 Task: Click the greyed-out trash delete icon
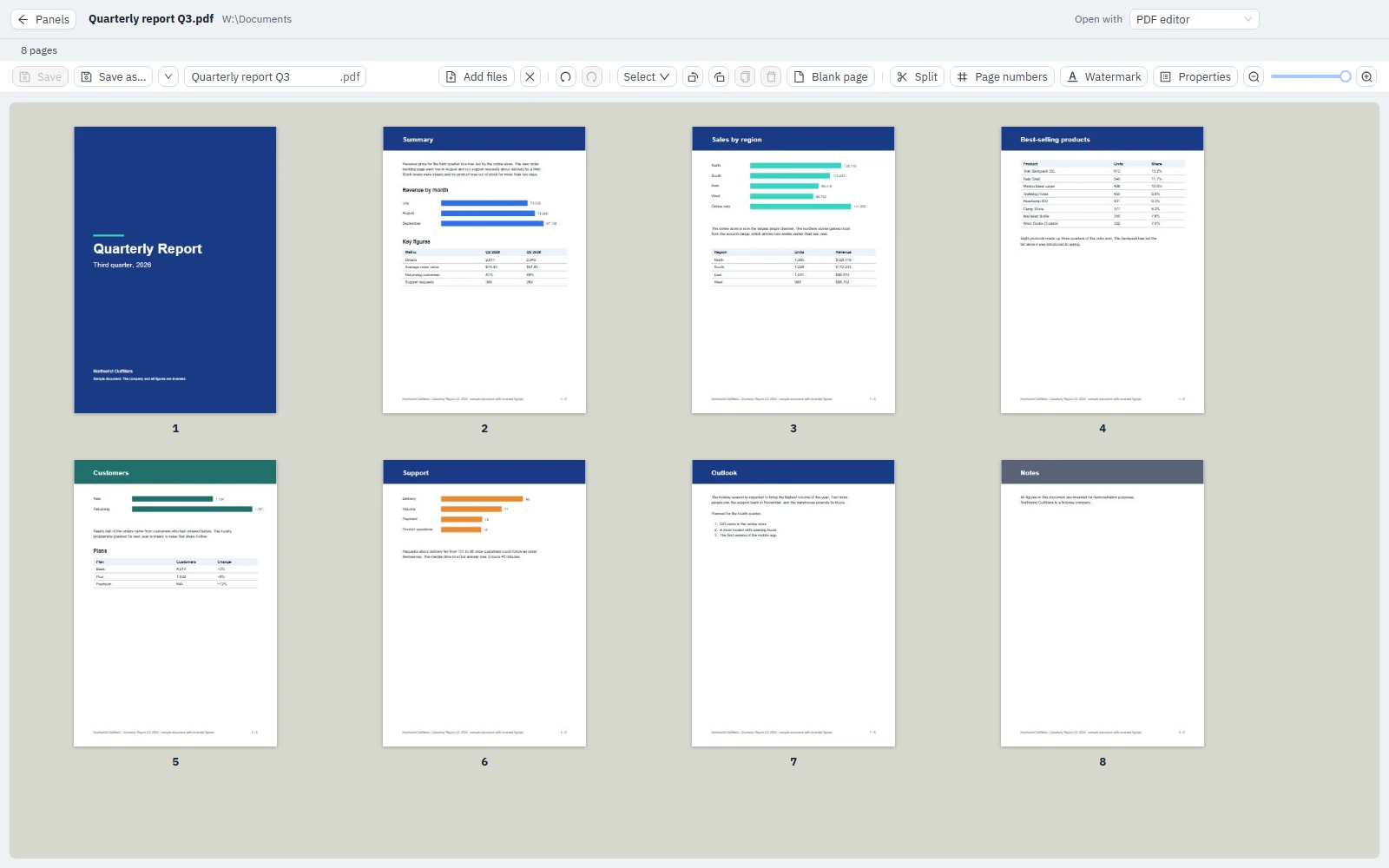coord(771,76)
